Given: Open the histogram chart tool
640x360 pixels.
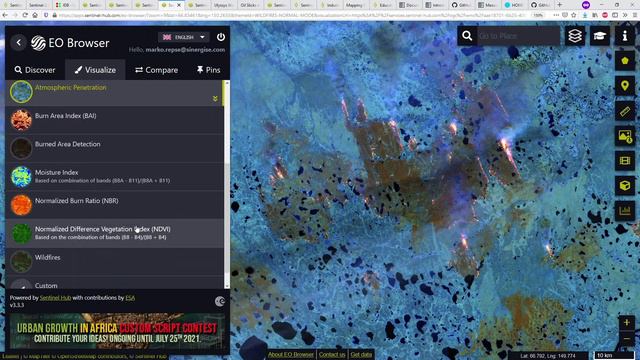Looking at the screenshot, I should click(624, 211).
